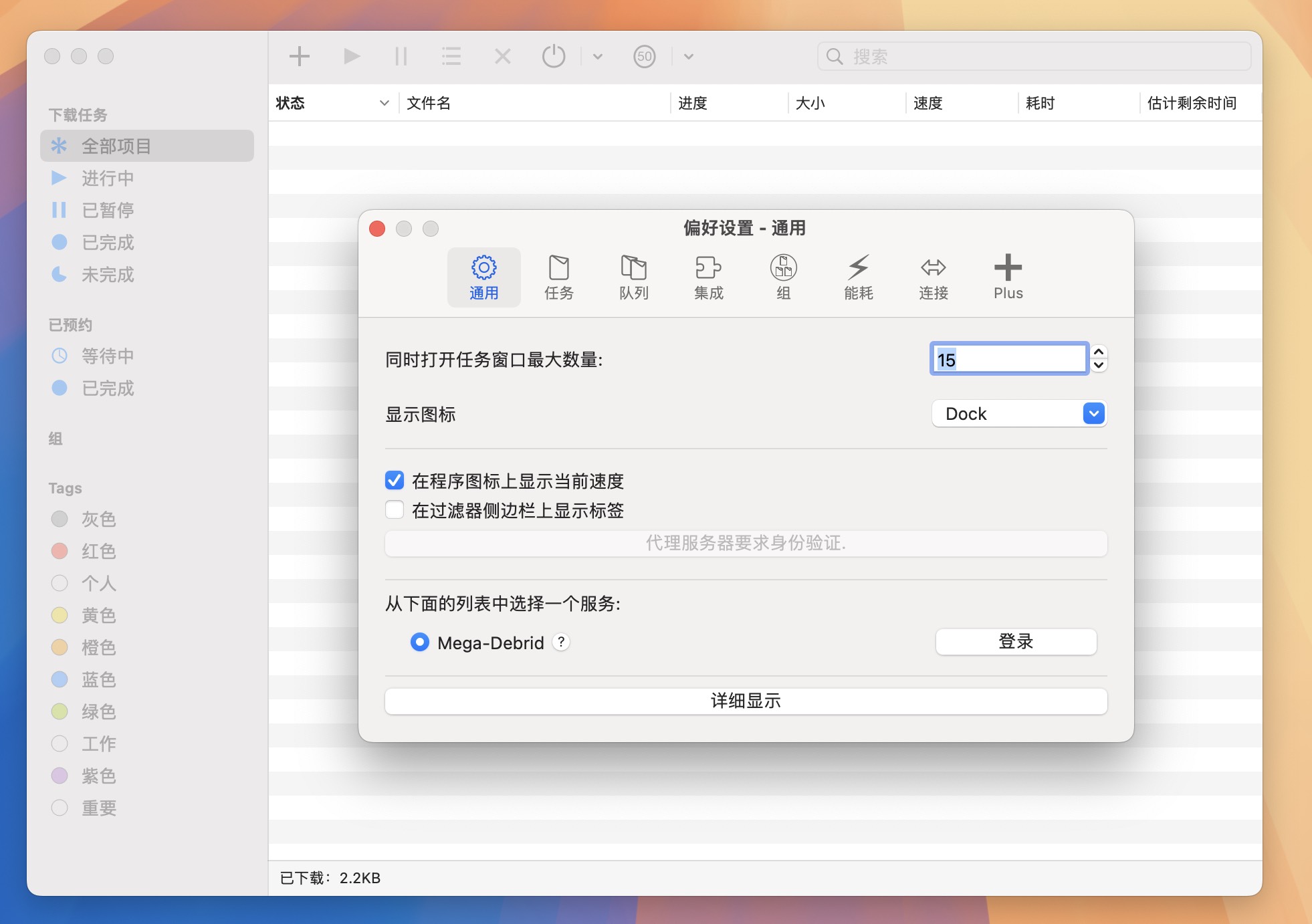Click the 登录 button

(1014, 641)
